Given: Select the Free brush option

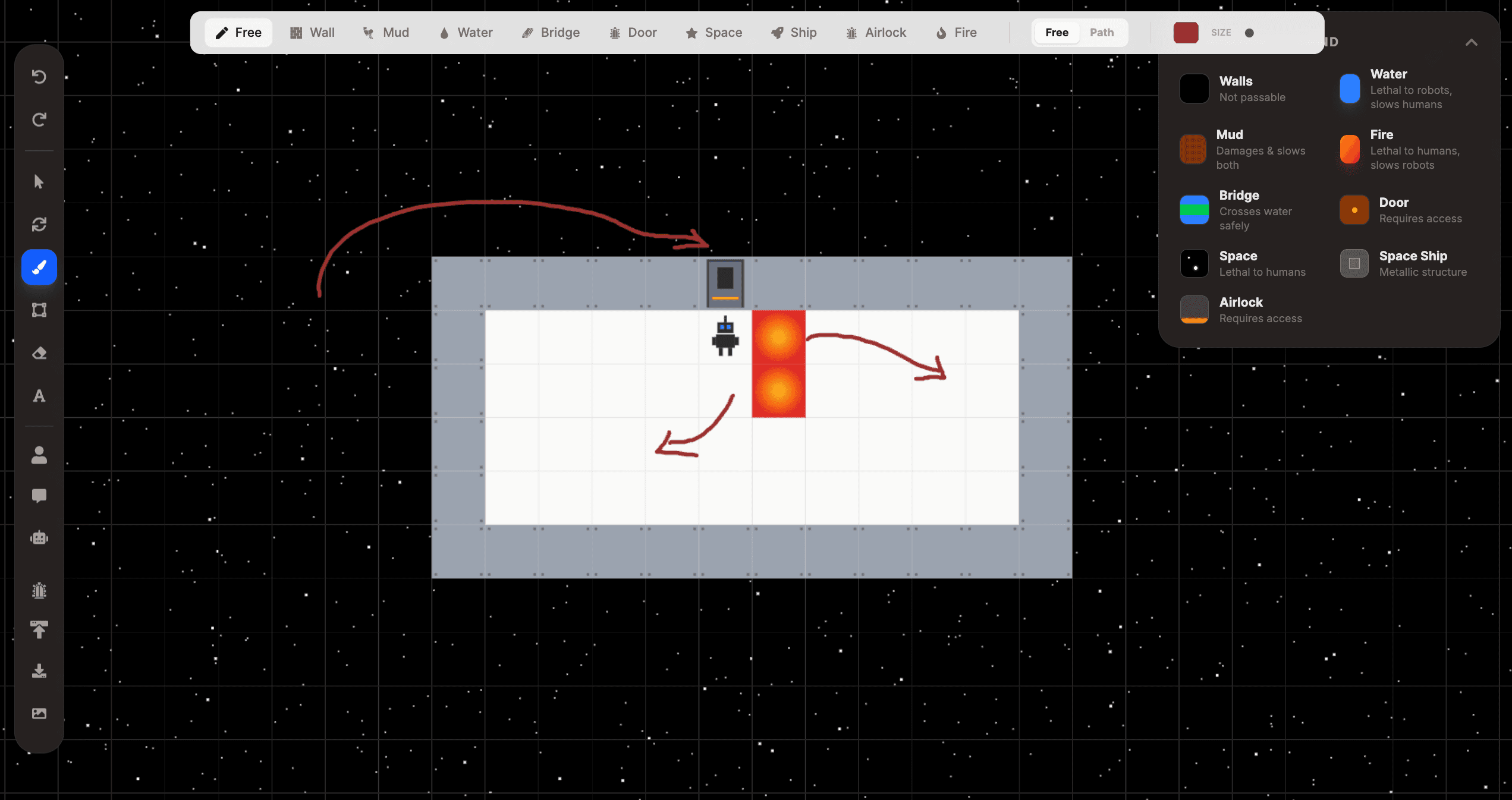Looking at the screenshot, I should point(238,33).
